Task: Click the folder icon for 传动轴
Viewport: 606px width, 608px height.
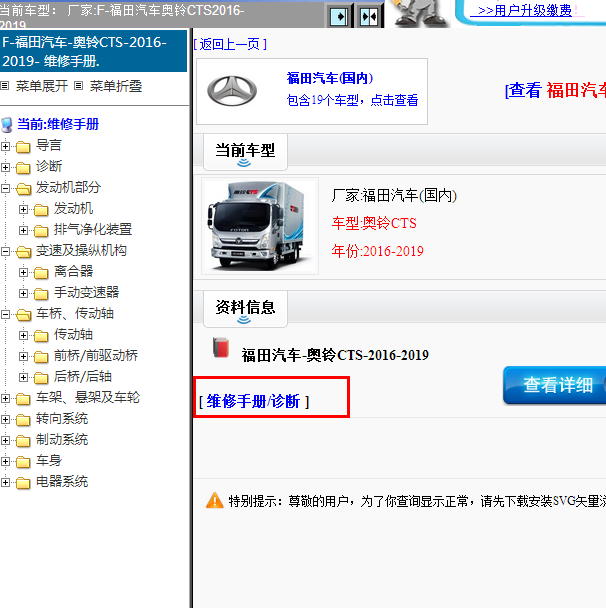Action: (x=41, y=335)
